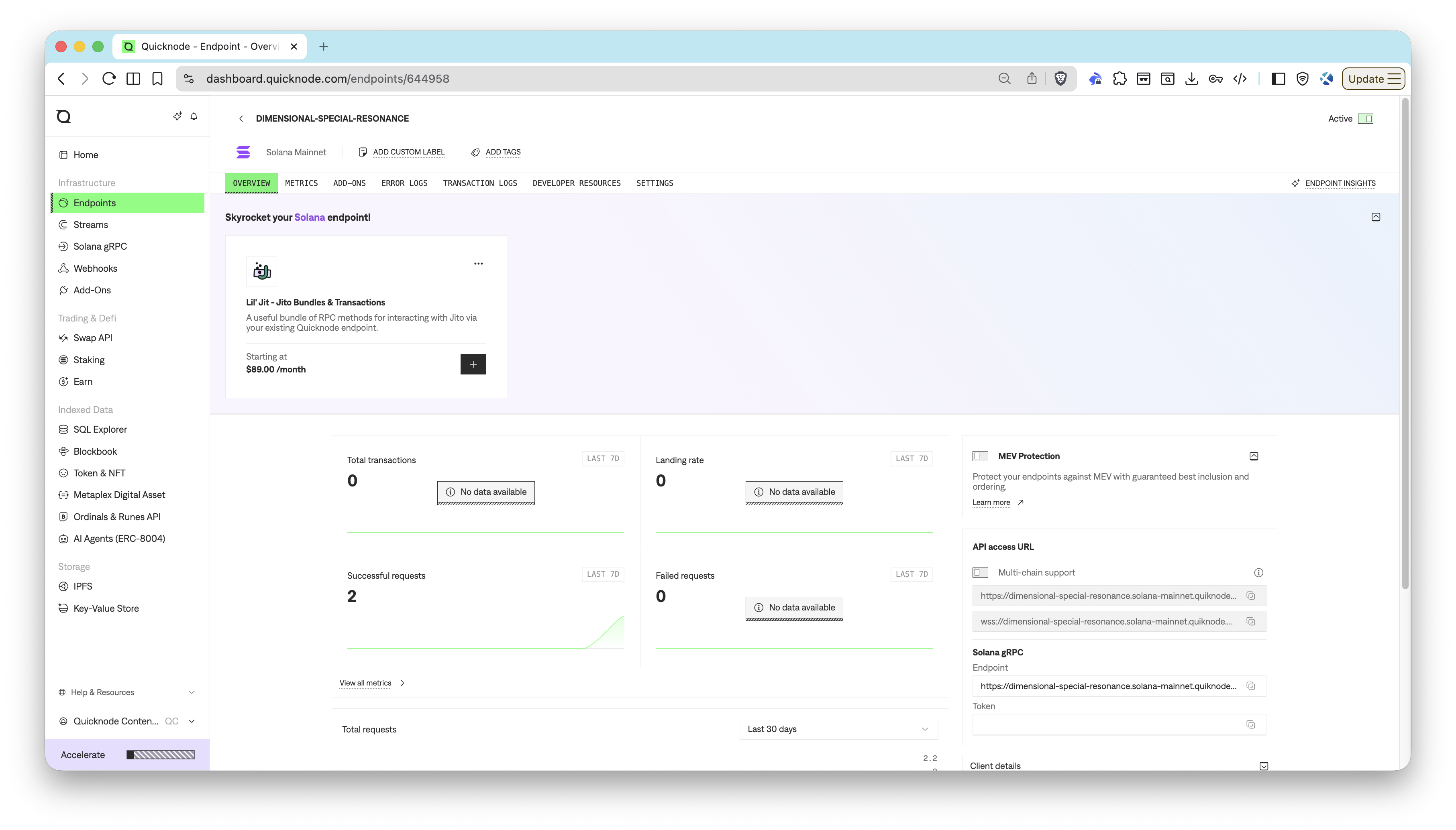Click the HTTPS API access URL field
The width and height of the screenshot is (1456, 830).
click(1118, 596)
